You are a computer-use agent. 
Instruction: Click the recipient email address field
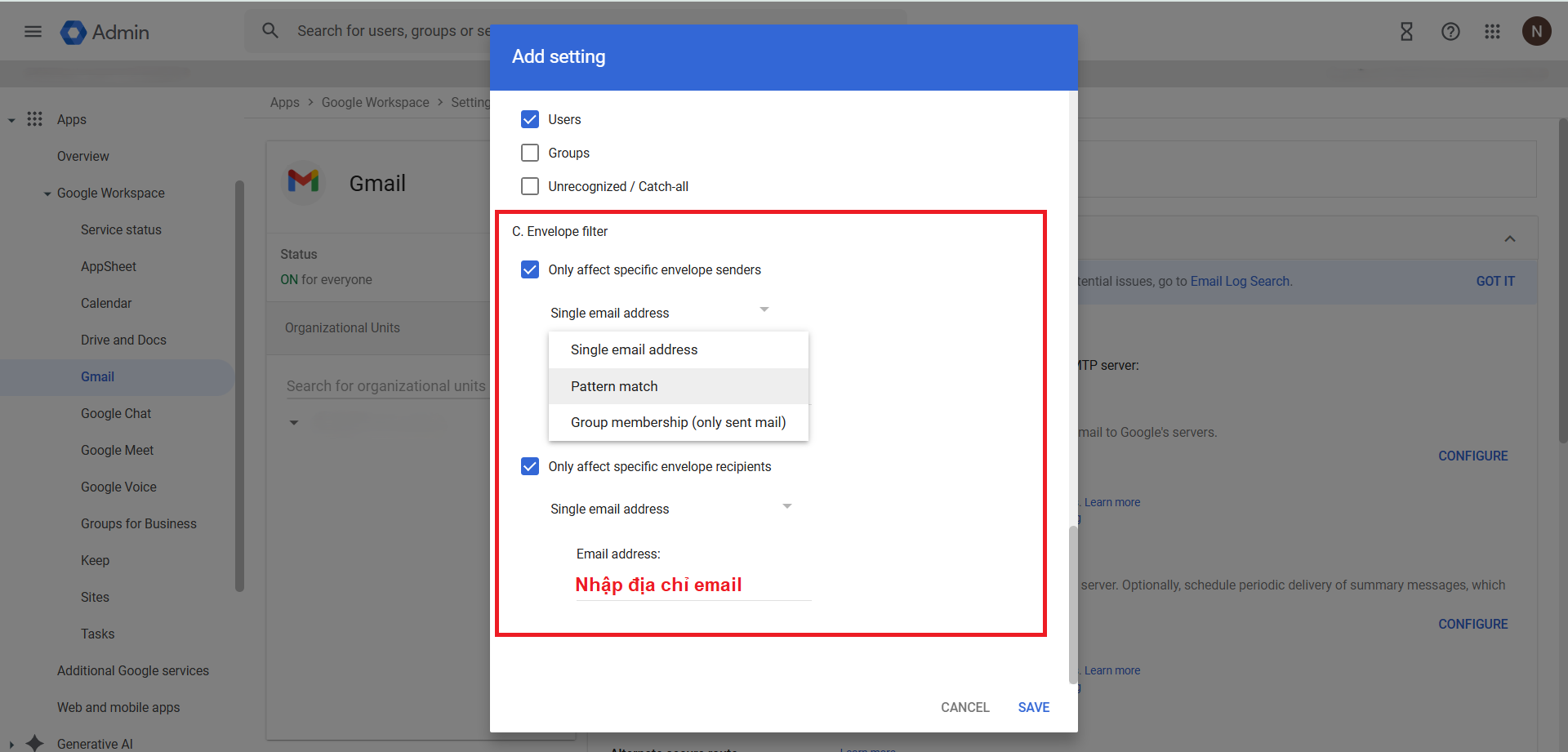click(x=693, y=585)
